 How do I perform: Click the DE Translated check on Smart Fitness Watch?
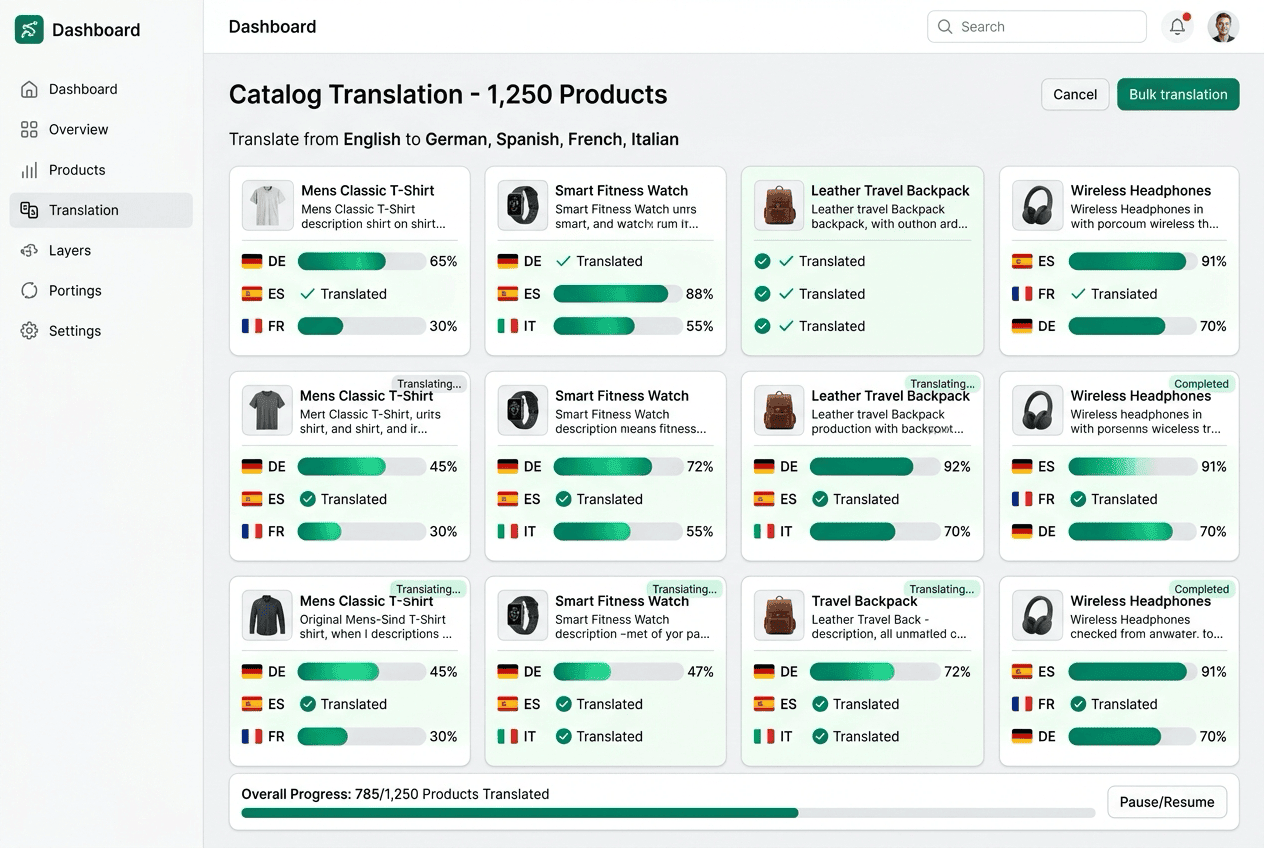[562, 261]
